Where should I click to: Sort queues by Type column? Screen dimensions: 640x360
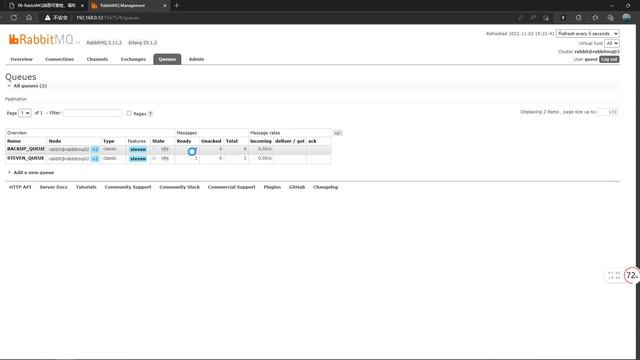click(x=109, y=141)
